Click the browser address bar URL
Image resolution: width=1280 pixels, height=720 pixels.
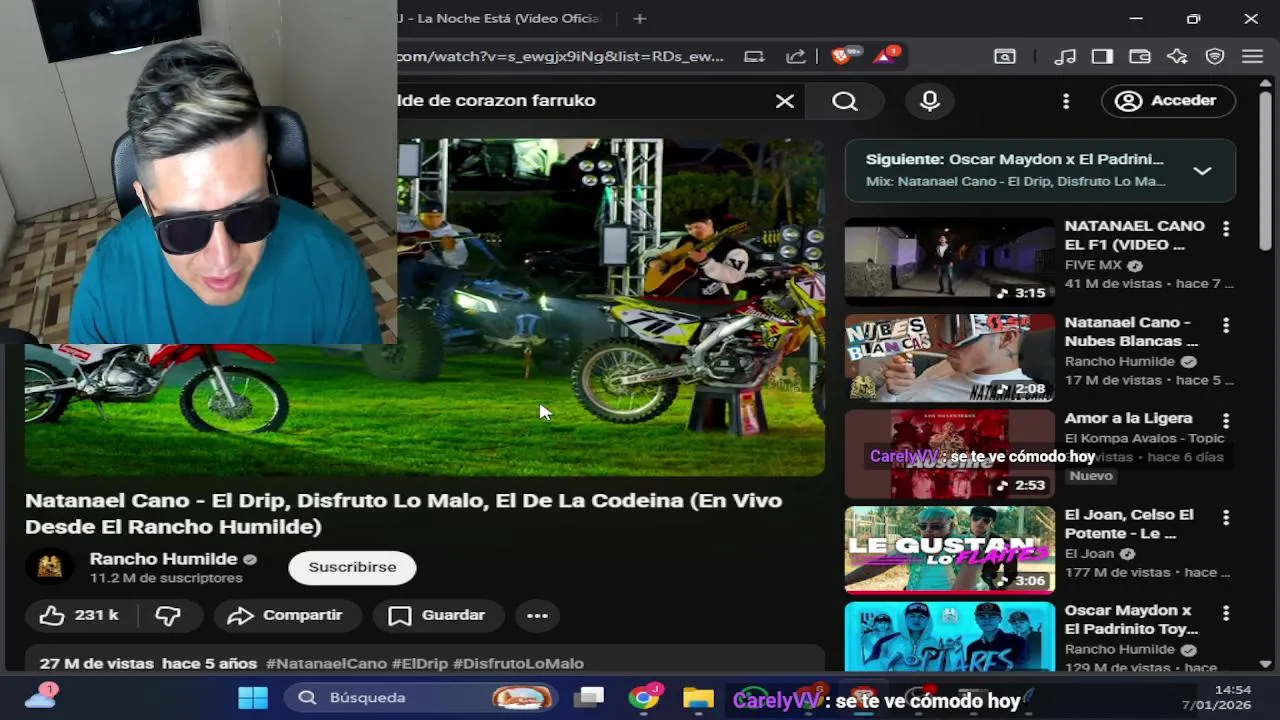[560, 57]
